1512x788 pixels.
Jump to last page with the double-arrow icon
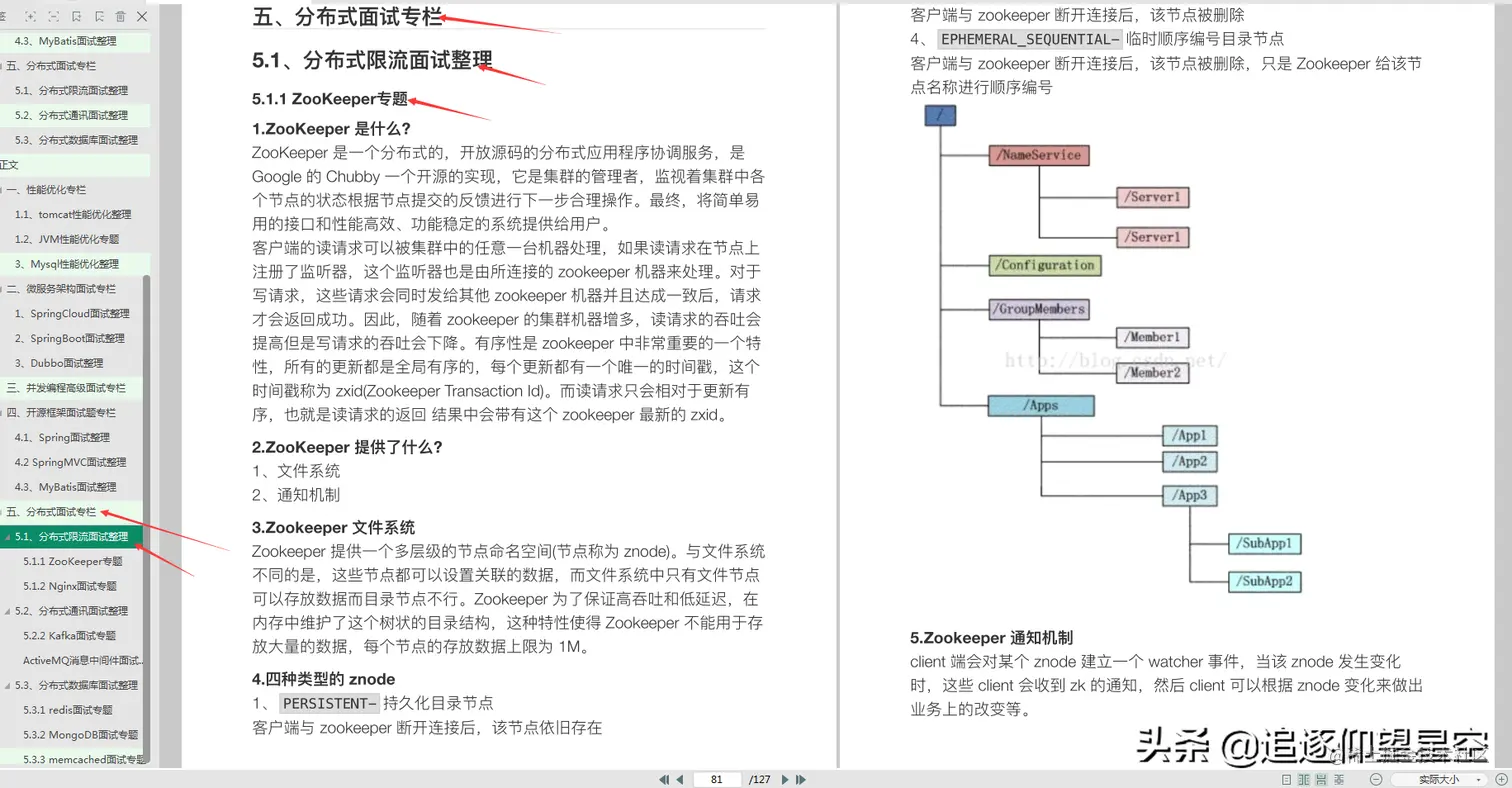coord(801,779)
